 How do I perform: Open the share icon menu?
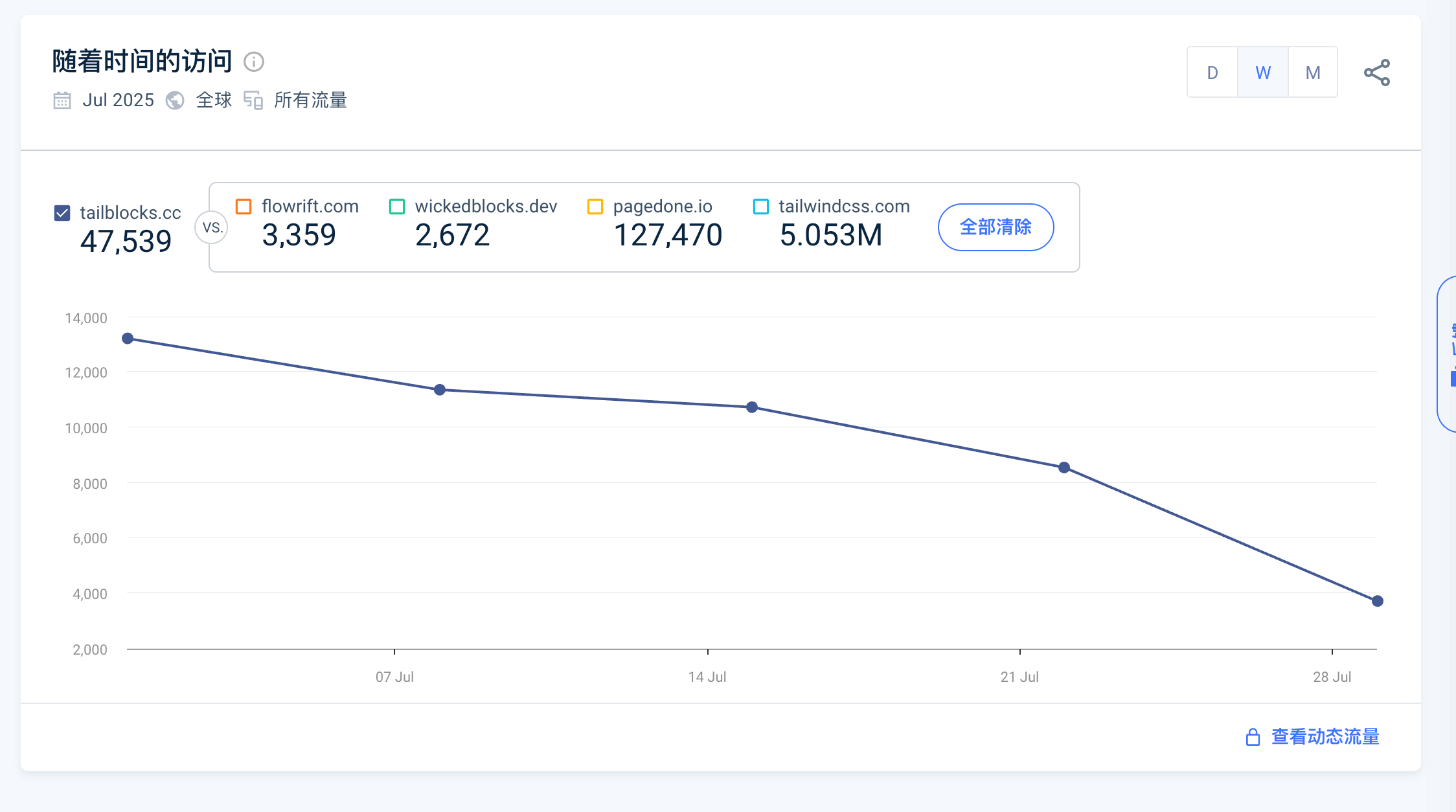coord(1377,73)
